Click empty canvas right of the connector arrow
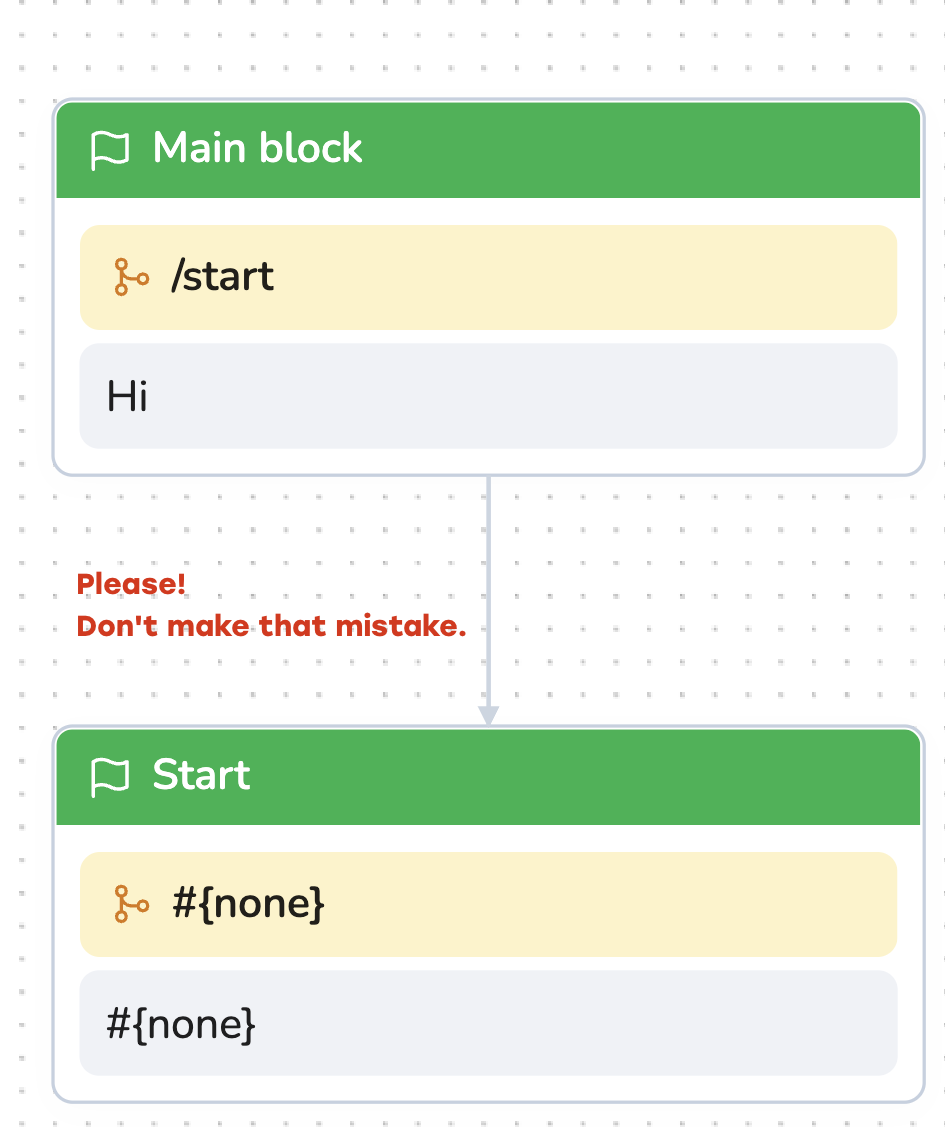 pos(700,600)
